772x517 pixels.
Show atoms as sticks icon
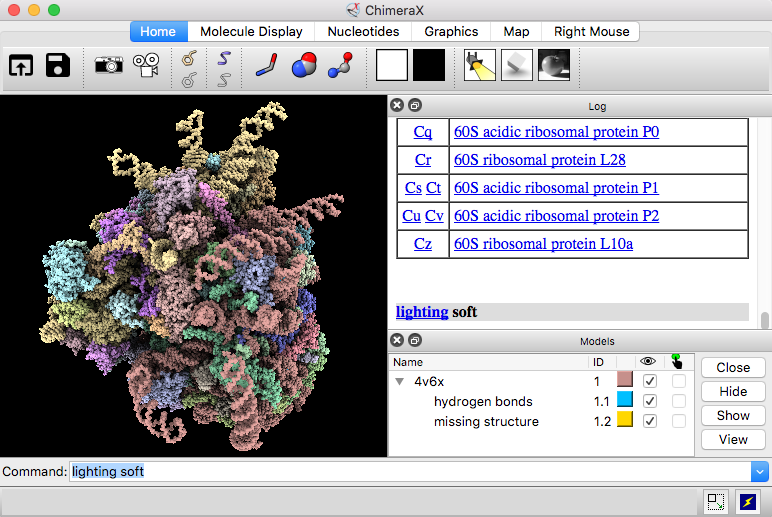click(265, 65)
